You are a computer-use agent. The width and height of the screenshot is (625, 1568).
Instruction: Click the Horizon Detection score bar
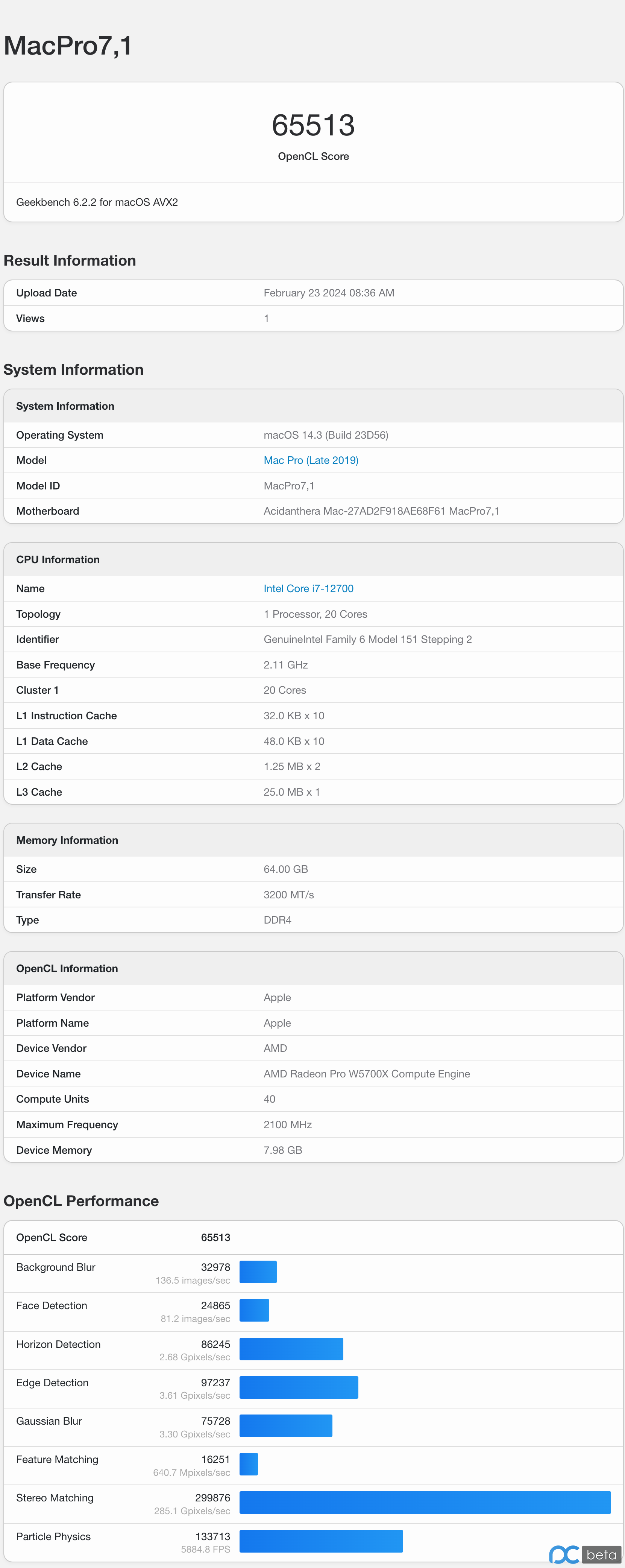[x=291, y=1349]
